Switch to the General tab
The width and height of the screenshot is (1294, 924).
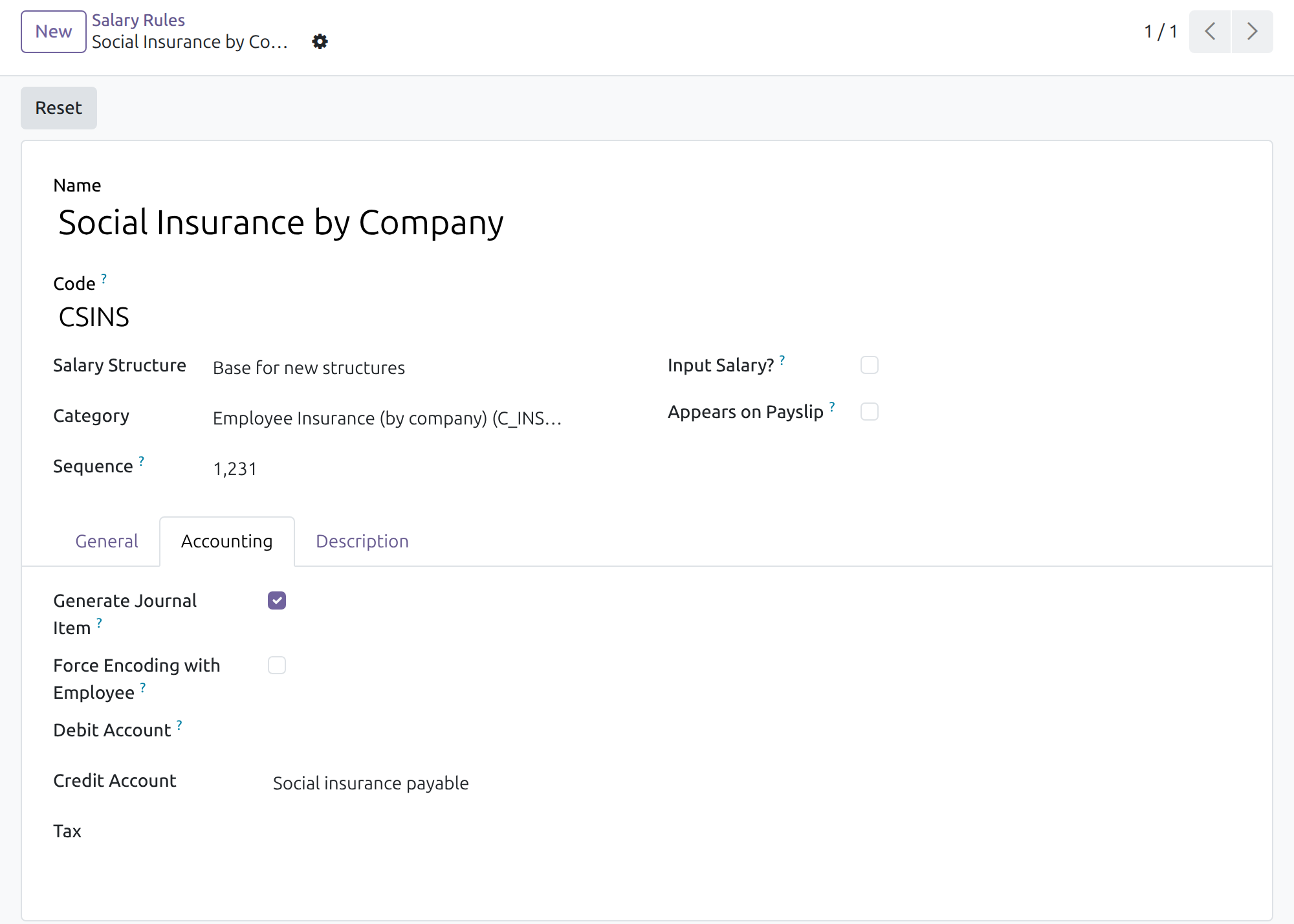click(x=107, y=541)
